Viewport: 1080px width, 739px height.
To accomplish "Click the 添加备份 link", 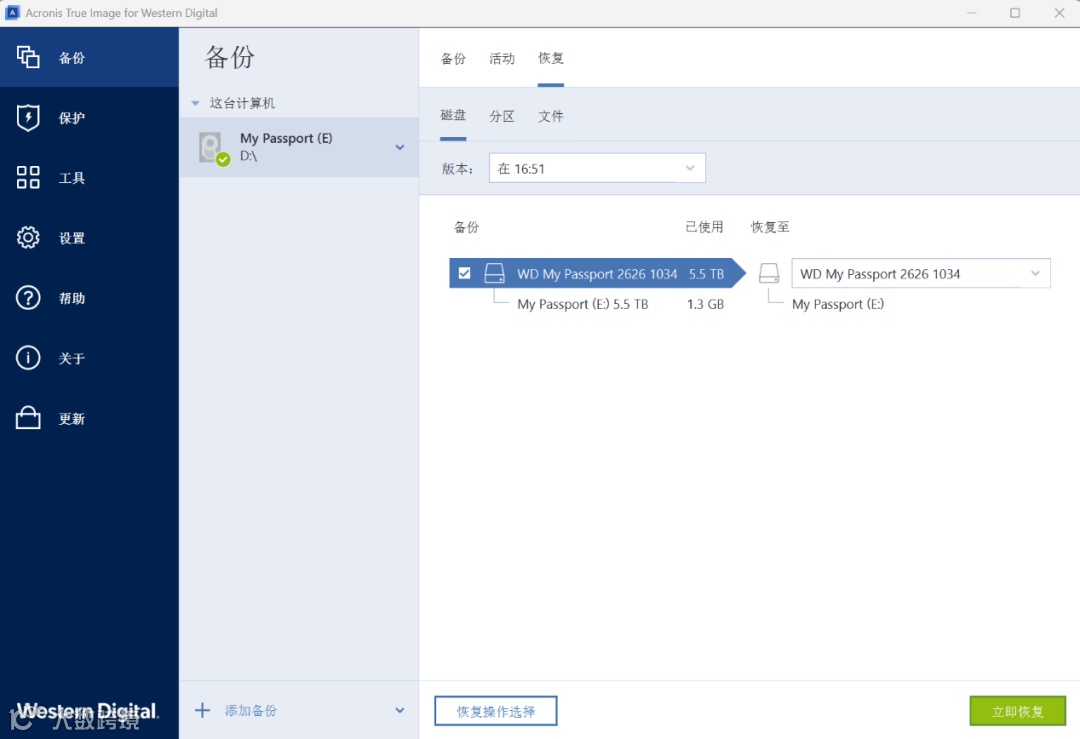I will tap(251, 710).
